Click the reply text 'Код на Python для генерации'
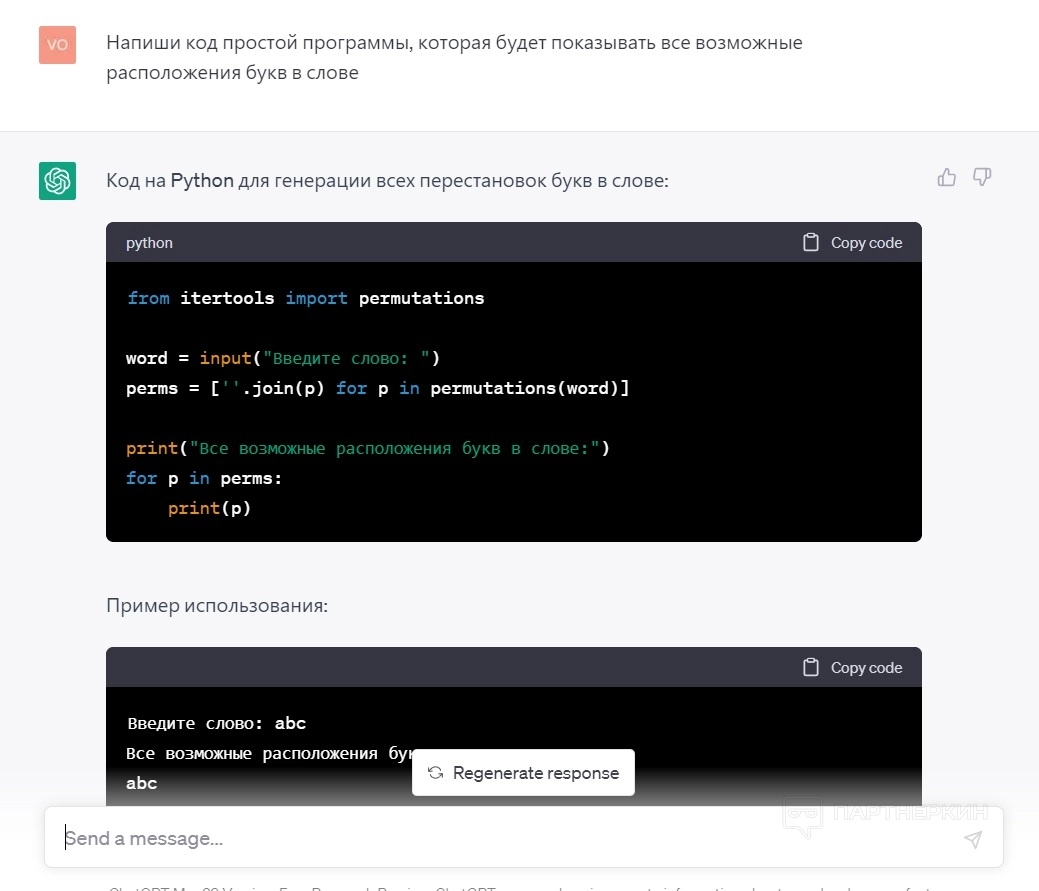 (x=387, y=181)
